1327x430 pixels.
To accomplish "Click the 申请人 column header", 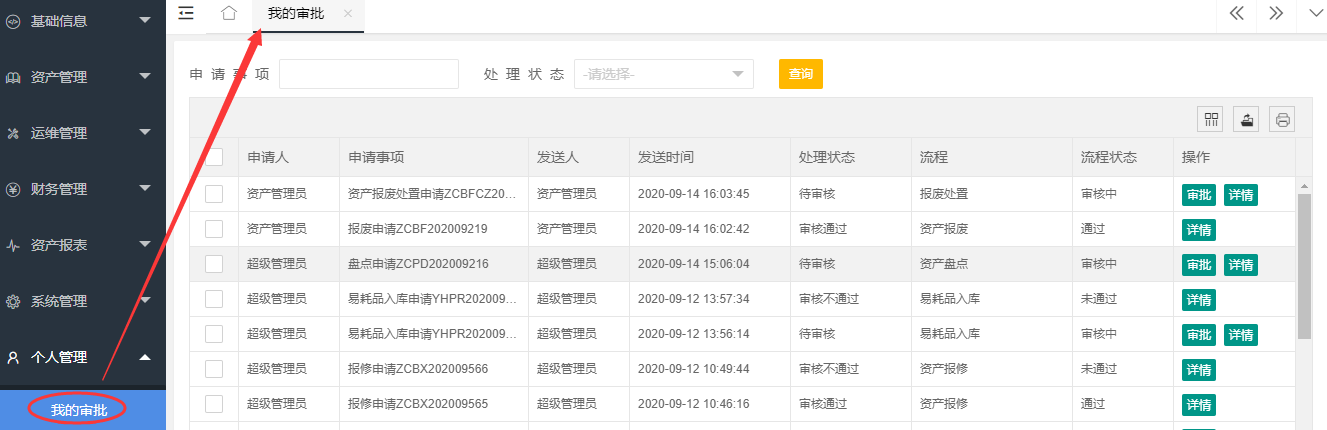I will click(289, 157).
